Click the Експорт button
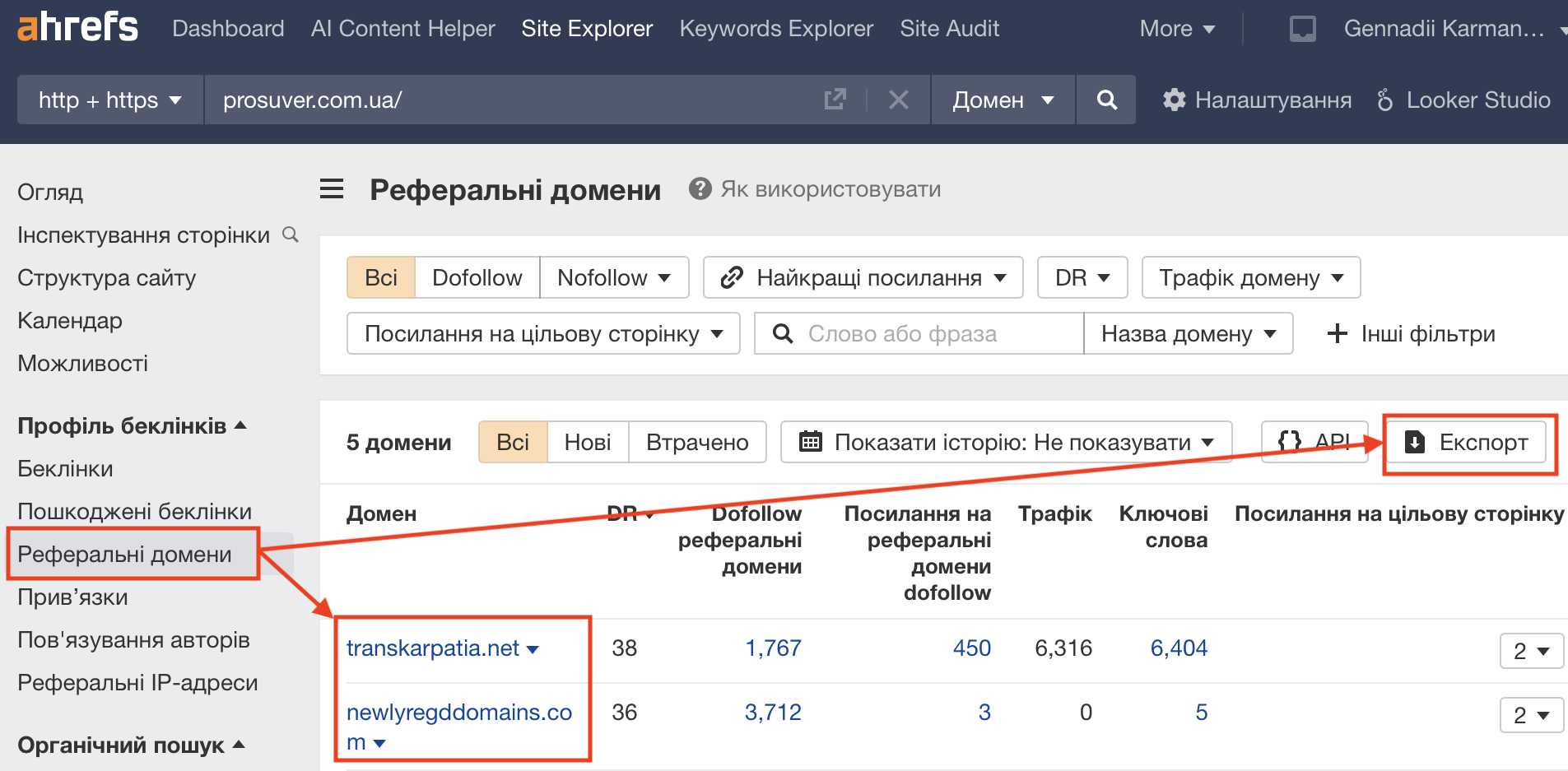 pyautogui.click(x=1467, y=442)
